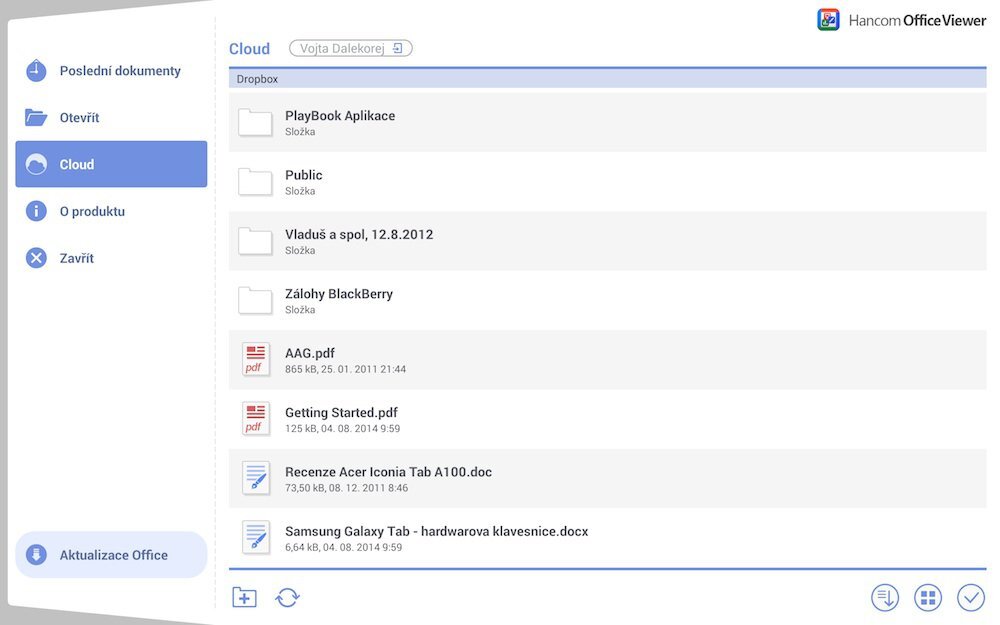
Task: Open the Zálohy BlackBerry folder name
Action: tap(339, 293)
